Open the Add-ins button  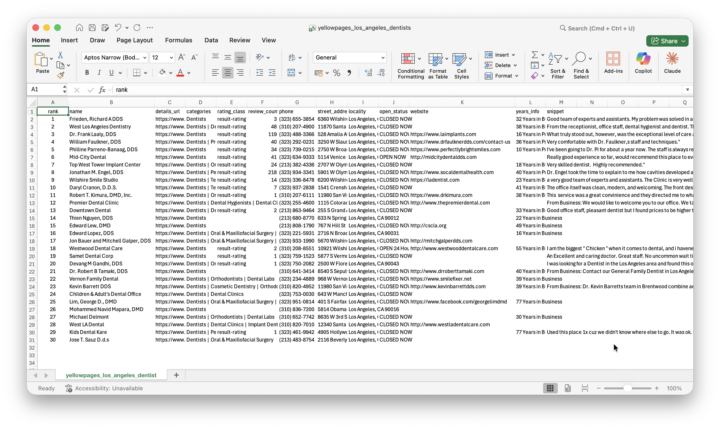click(x=613, y=62)
